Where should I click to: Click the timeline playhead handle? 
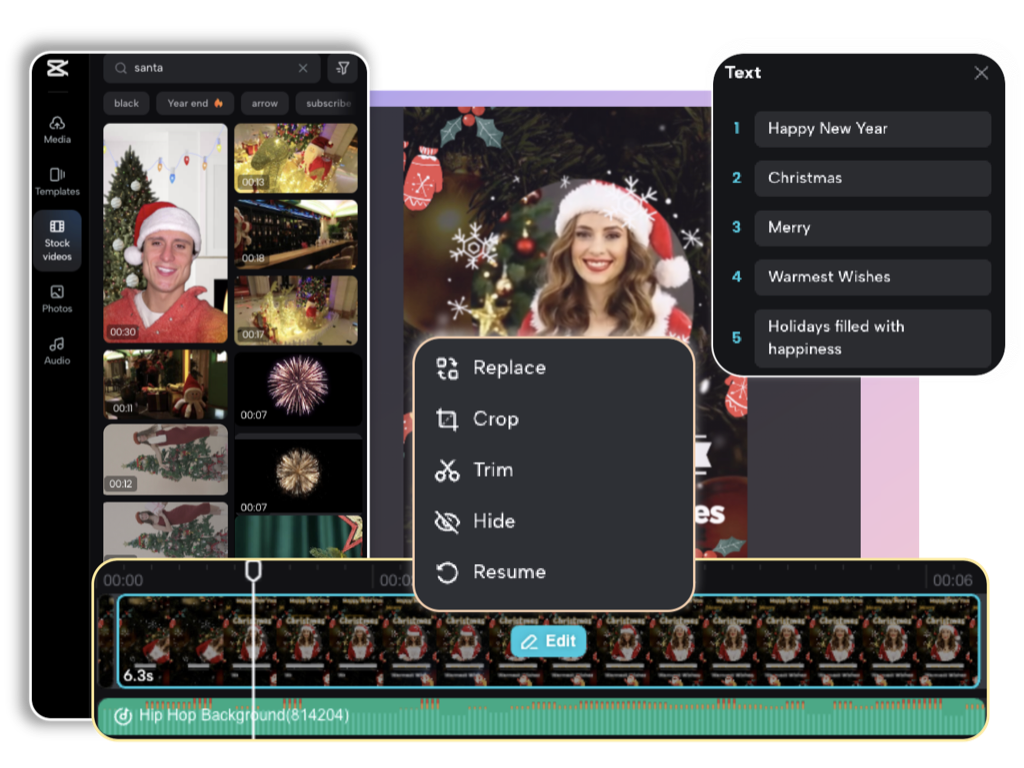(253, 570)
